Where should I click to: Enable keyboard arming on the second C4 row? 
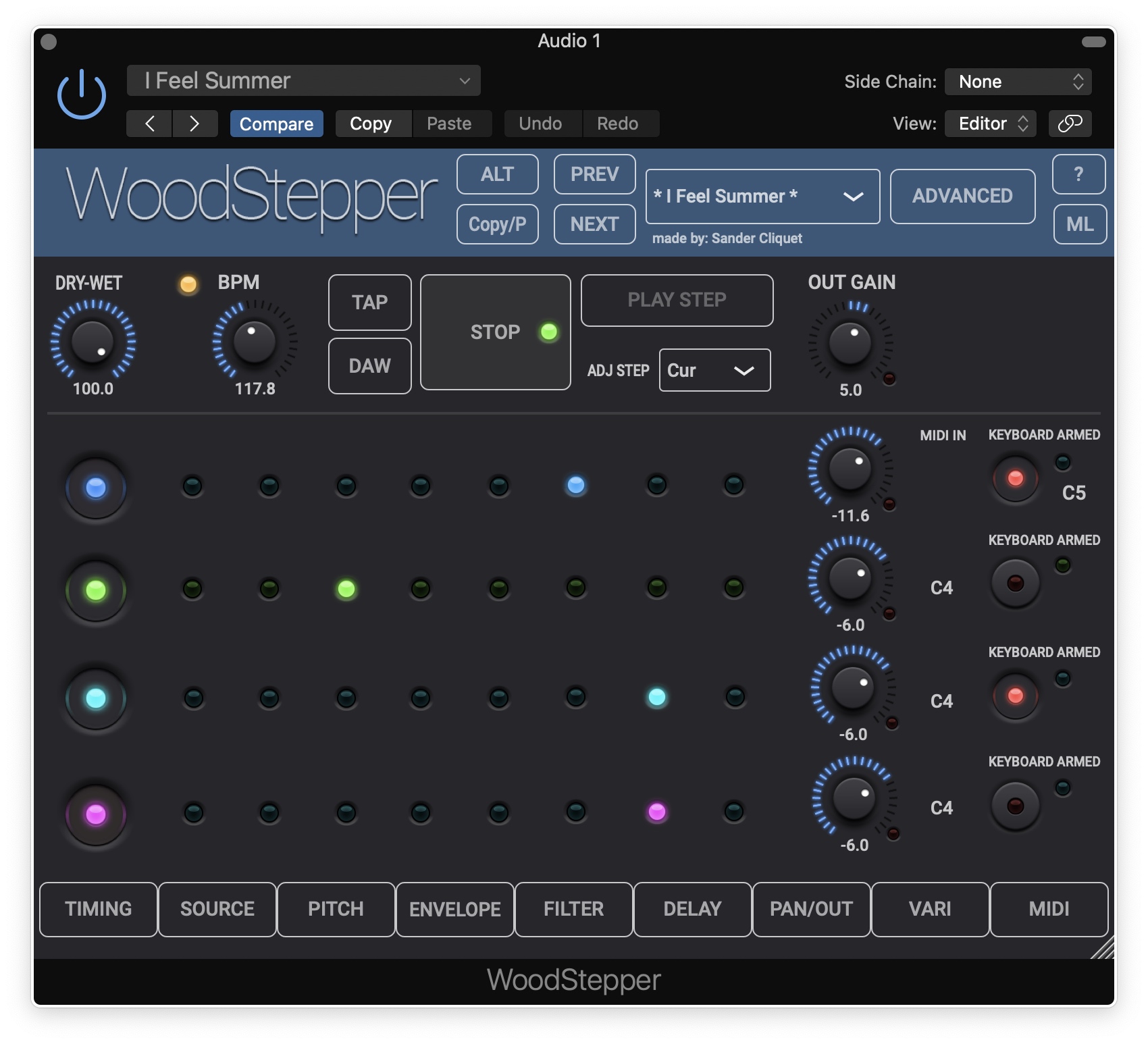[1014, 696]
